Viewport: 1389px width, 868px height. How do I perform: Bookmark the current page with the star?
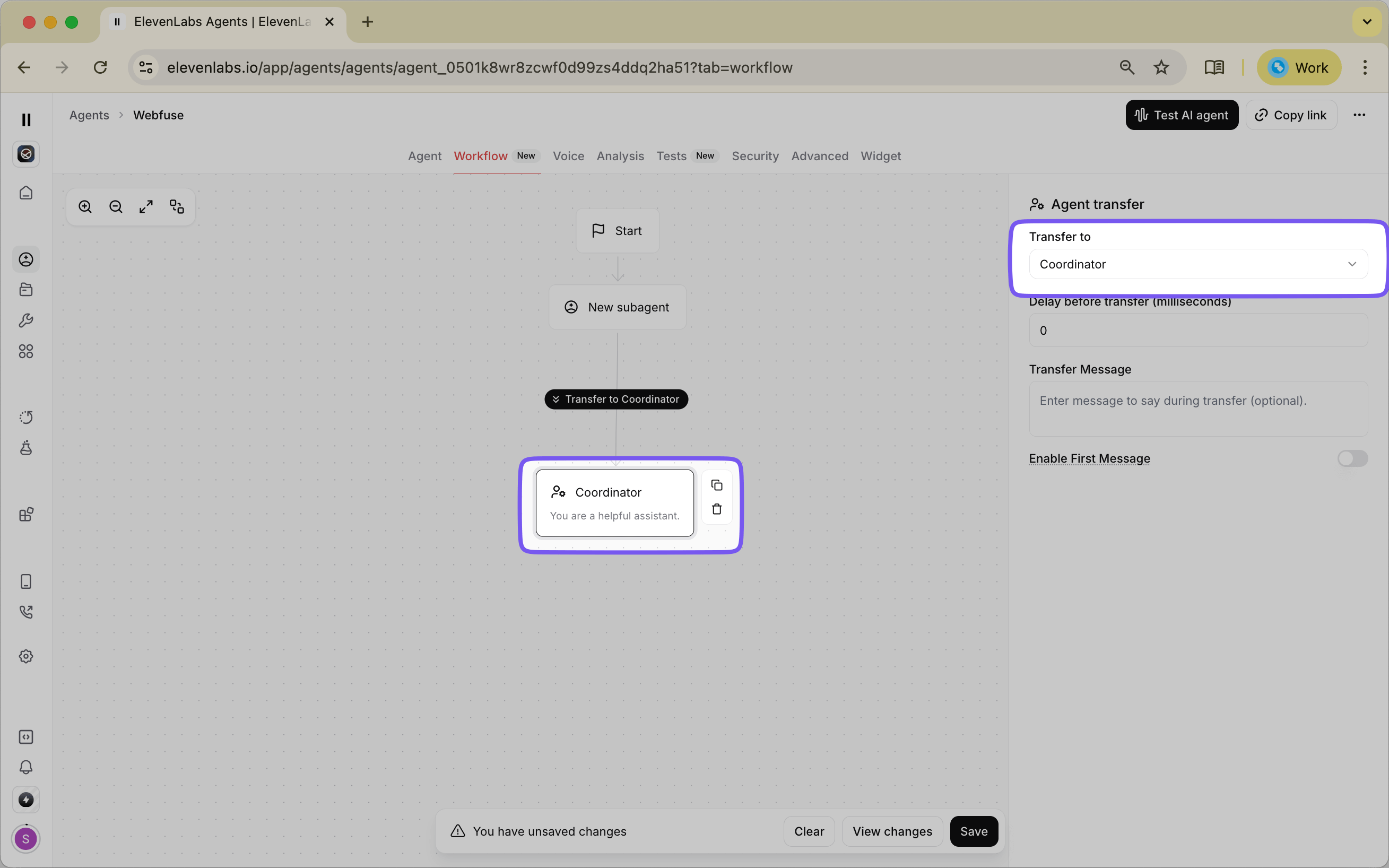click(x=1160, y=67)
